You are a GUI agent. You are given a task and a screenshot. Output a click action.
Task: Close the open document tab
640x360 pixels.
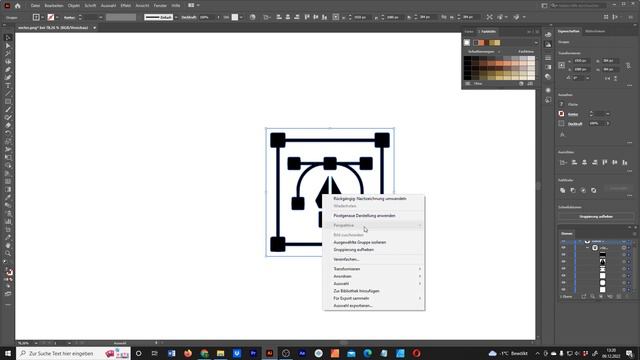[94, 28]
